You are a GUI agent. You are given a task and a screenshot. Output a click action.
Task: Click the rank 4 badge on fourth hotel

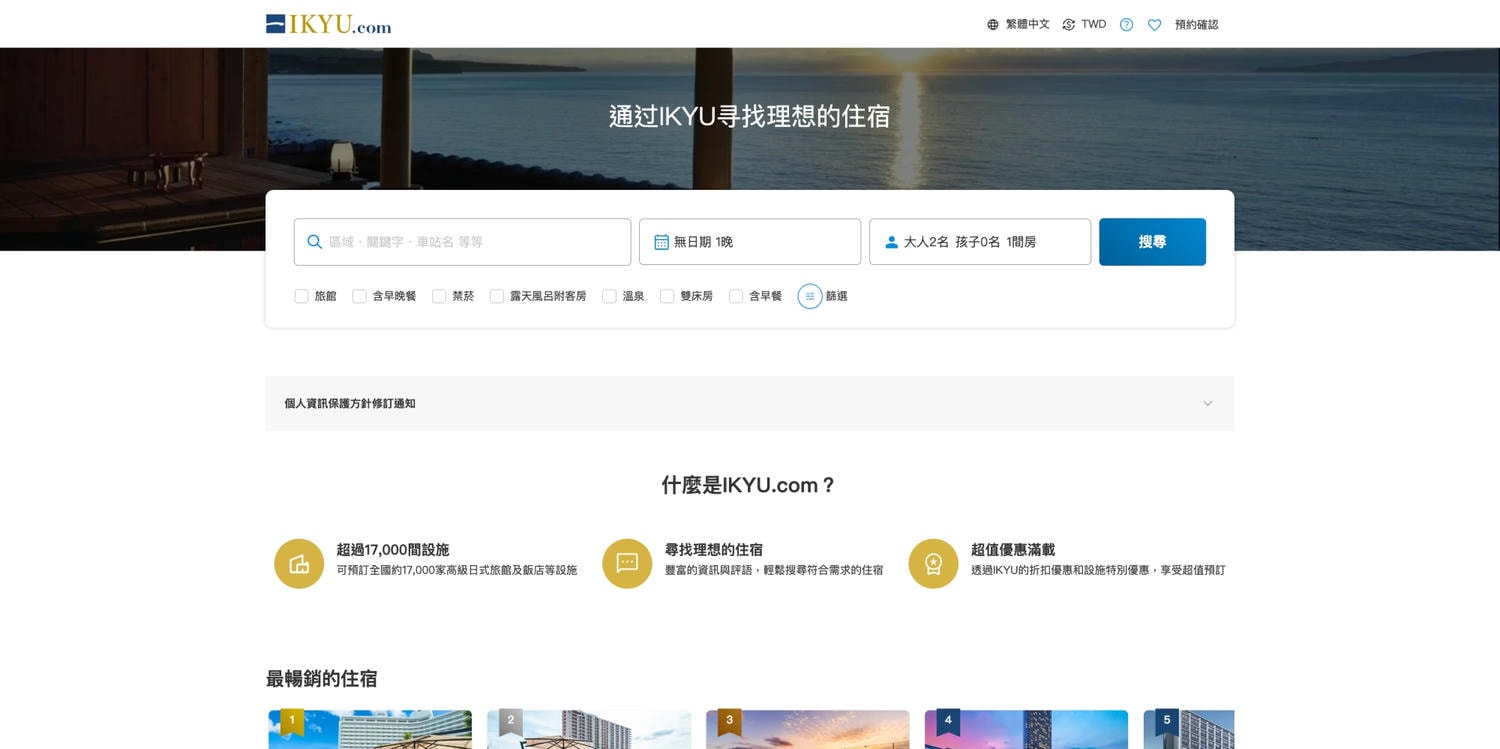coord(948,721)
